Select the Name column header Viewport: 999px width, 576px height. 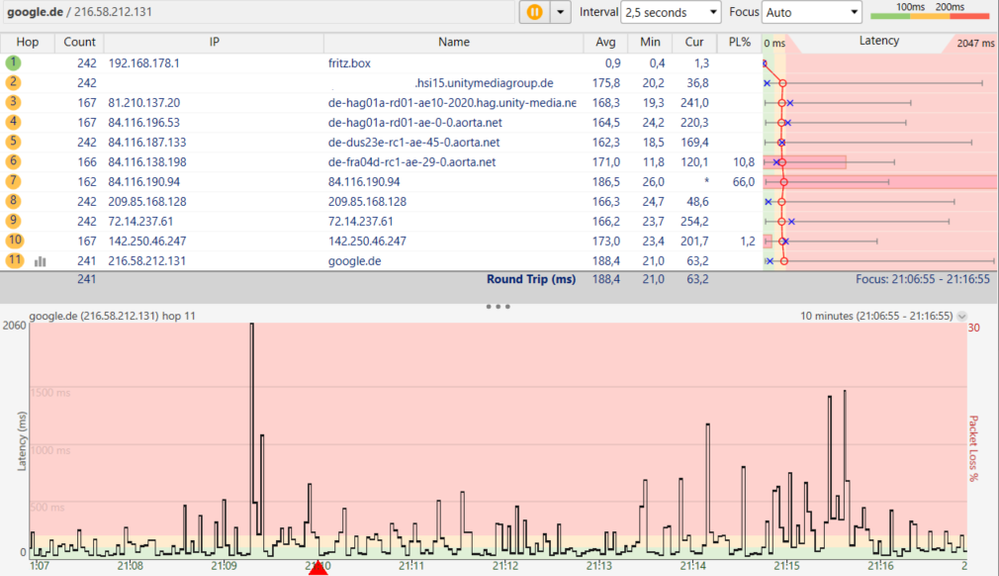(453, 43)
